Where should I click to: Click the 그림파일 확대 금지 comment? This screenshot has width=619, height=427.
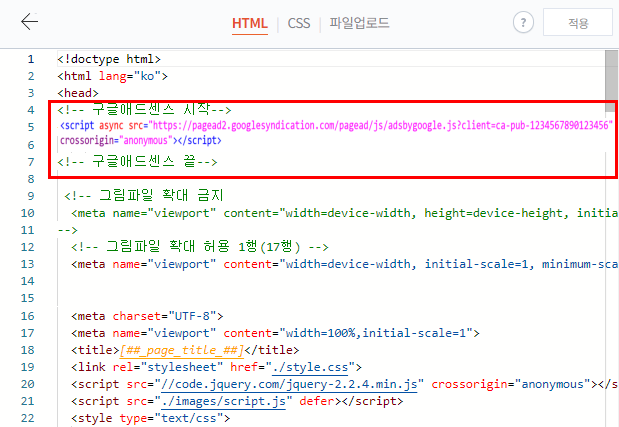point(144,195)
